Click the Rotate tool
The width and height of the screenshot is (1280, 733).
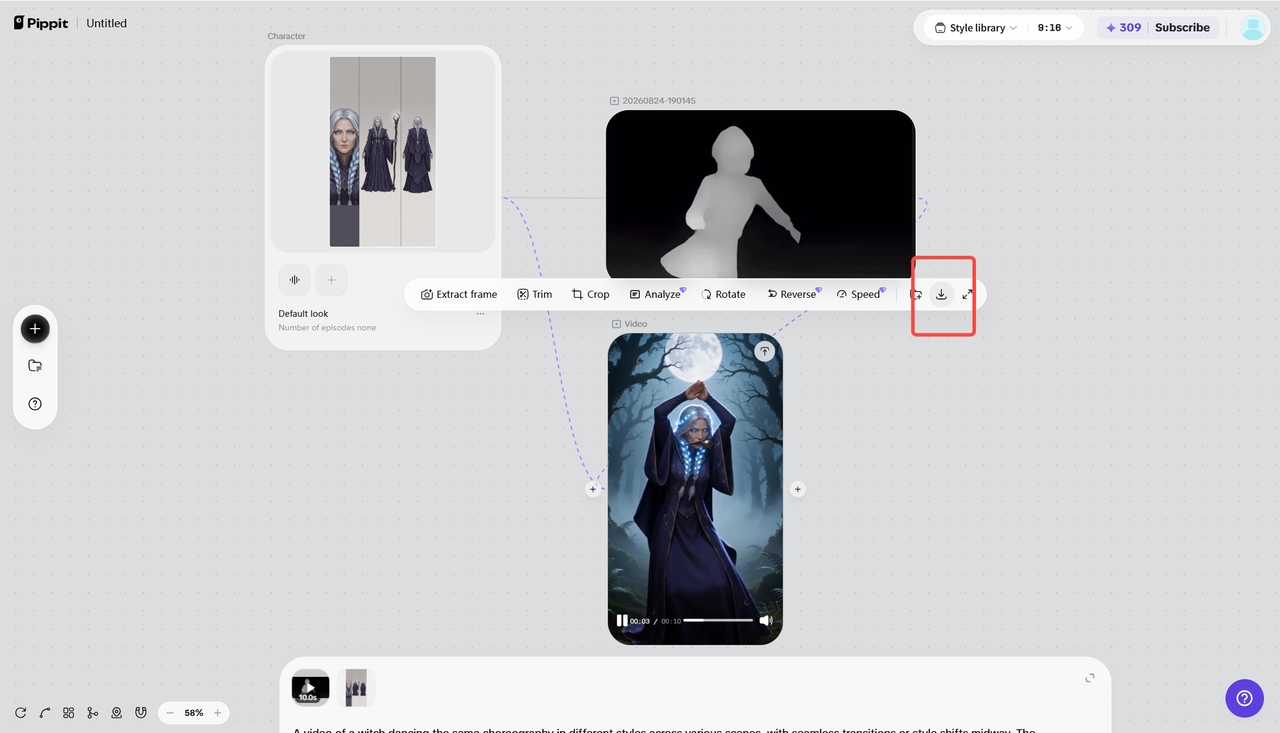click(x=723, y=294)
